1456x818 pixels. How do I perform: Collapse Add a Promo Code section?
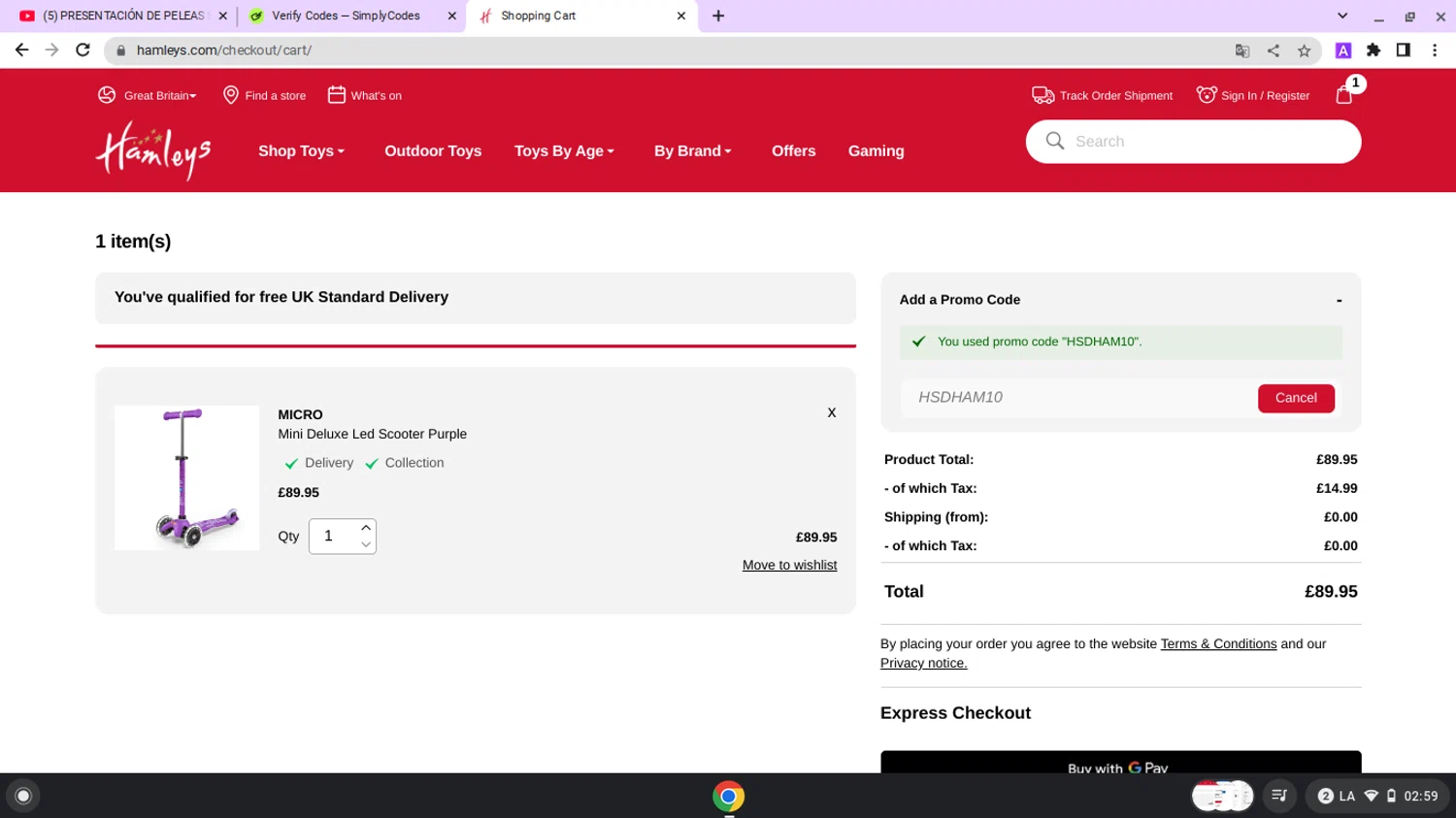coord(1339,301)
